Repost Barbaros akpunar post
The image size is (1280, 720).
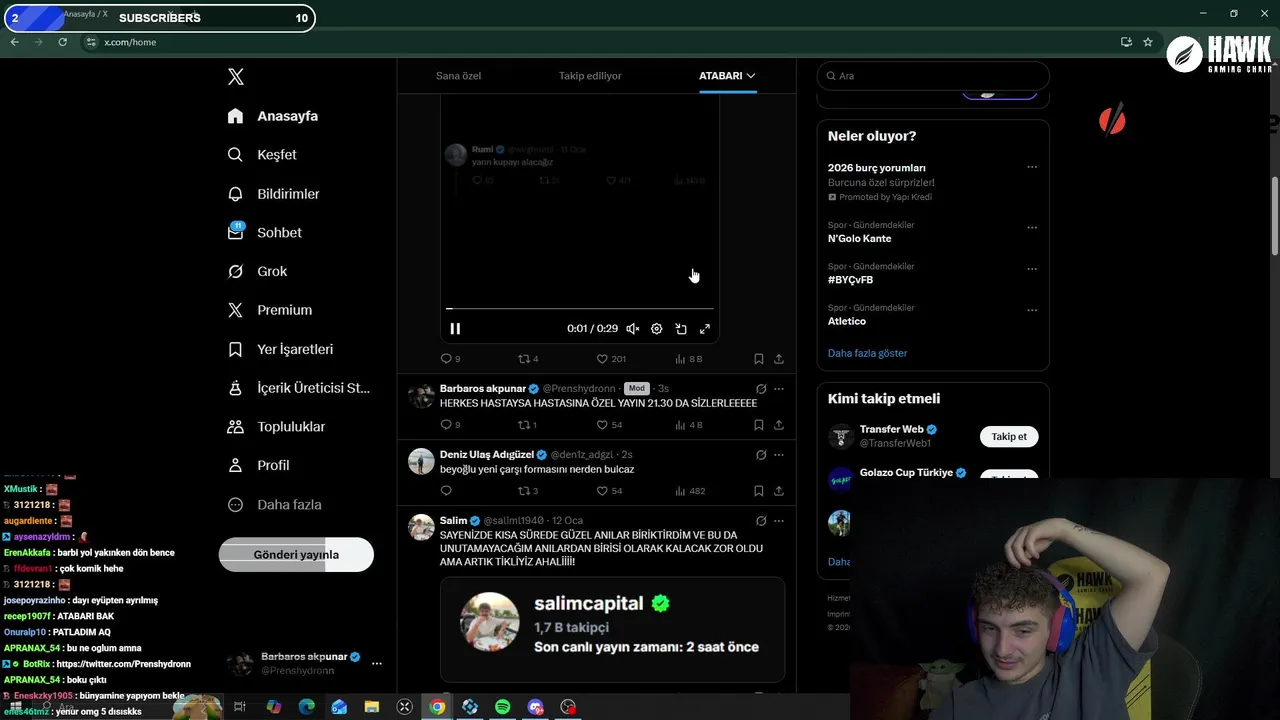coord(527,425)
